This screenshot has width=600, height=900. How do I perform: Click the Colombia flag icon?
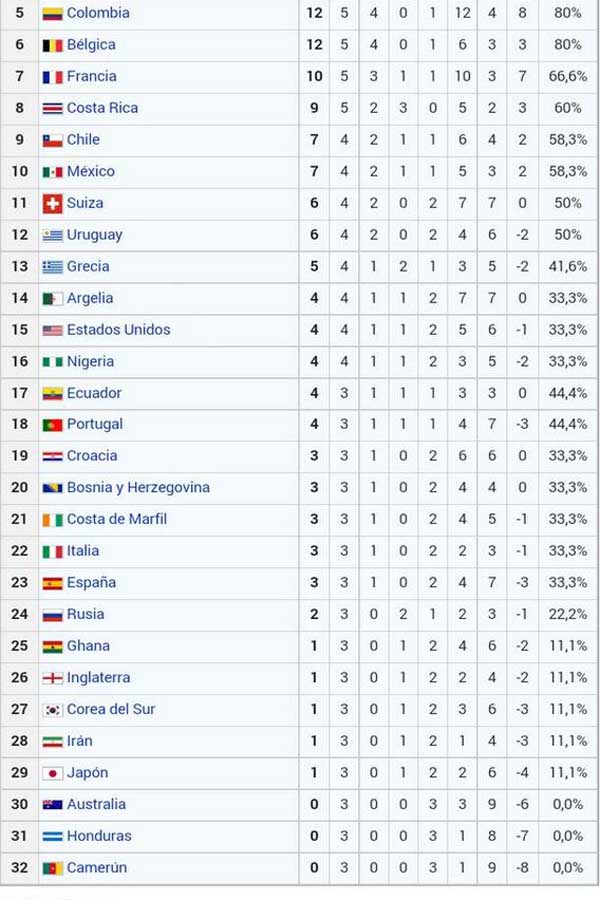(52, 14)
